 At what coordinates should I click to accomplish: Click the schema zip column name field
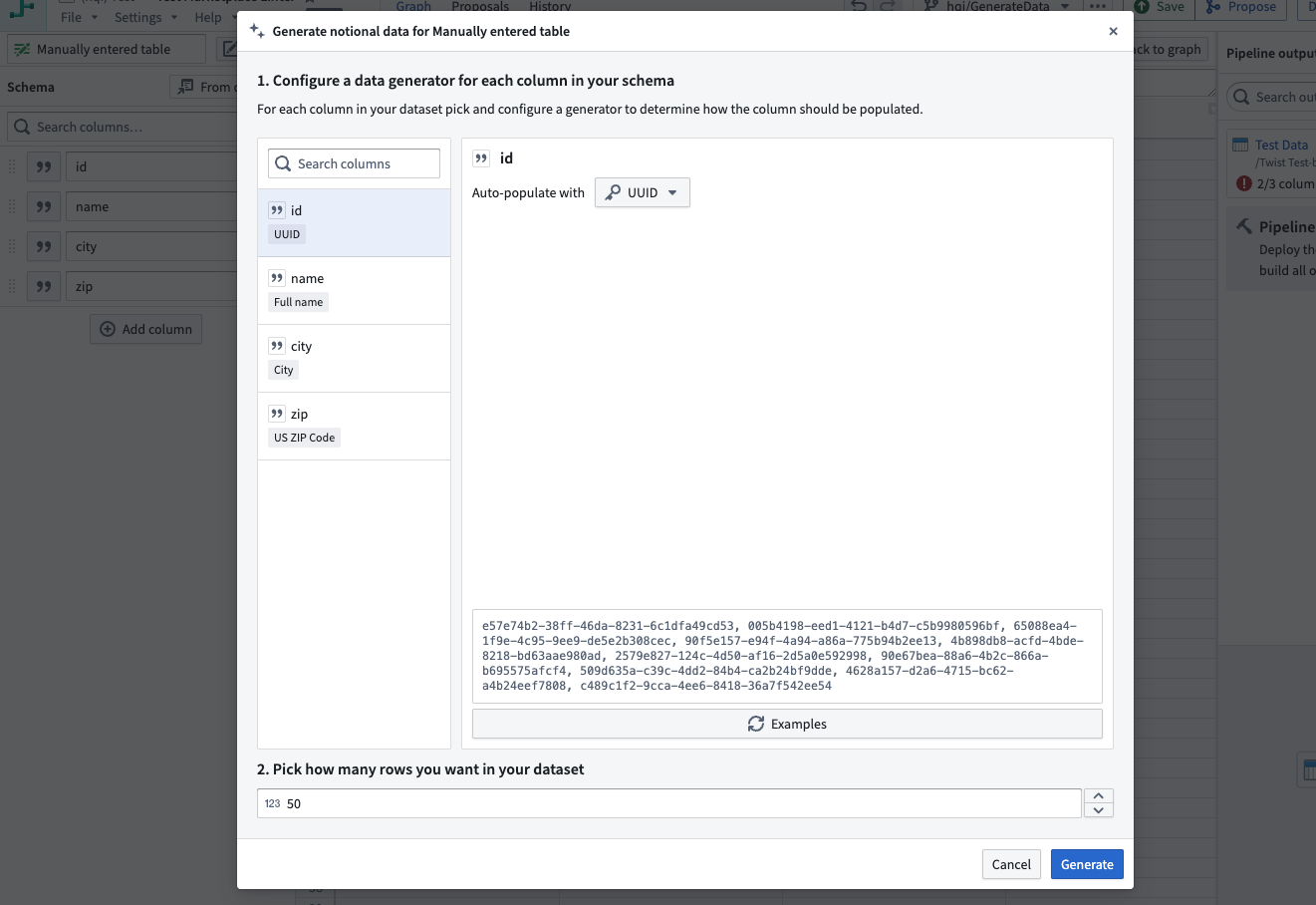click(x=151, y=286)
